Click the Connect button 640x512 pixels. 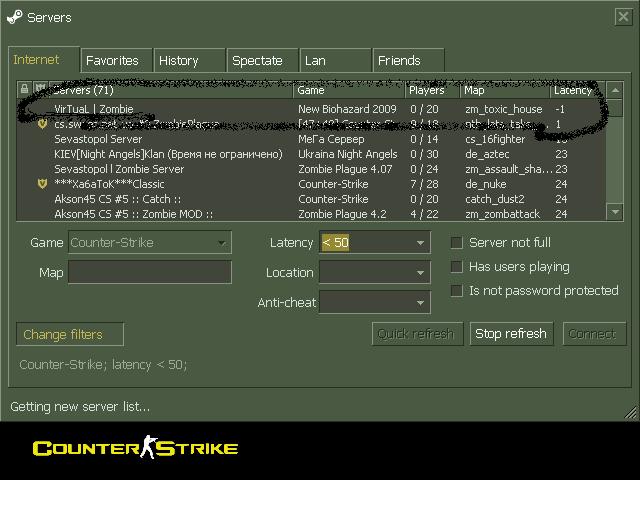pyautogui.click(x=594, y=334)
